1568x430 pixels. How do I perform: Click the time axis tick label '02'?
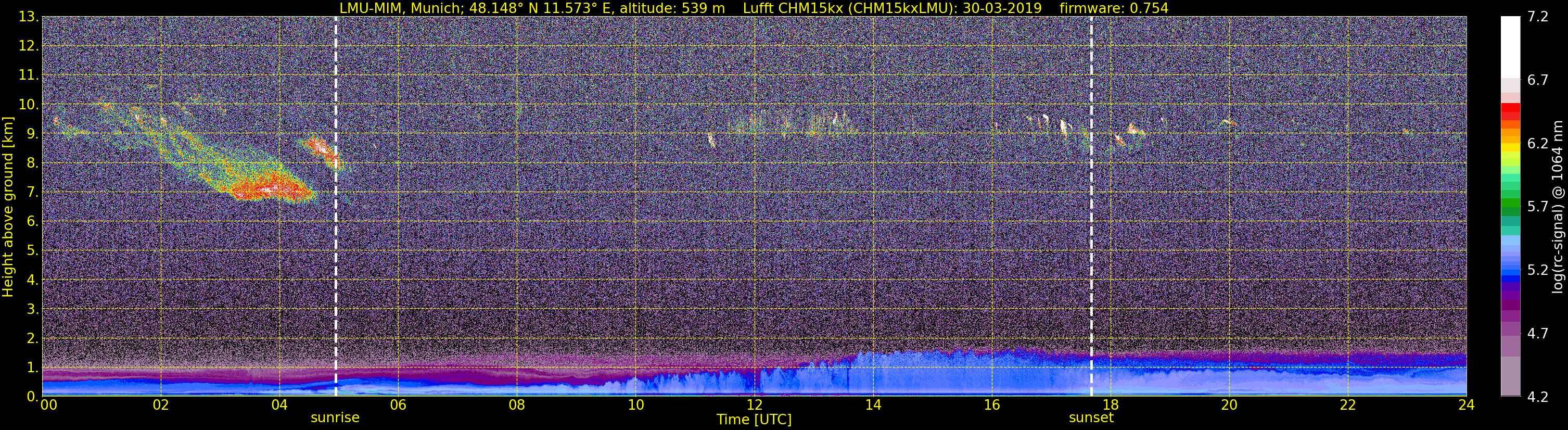[161, 405]
